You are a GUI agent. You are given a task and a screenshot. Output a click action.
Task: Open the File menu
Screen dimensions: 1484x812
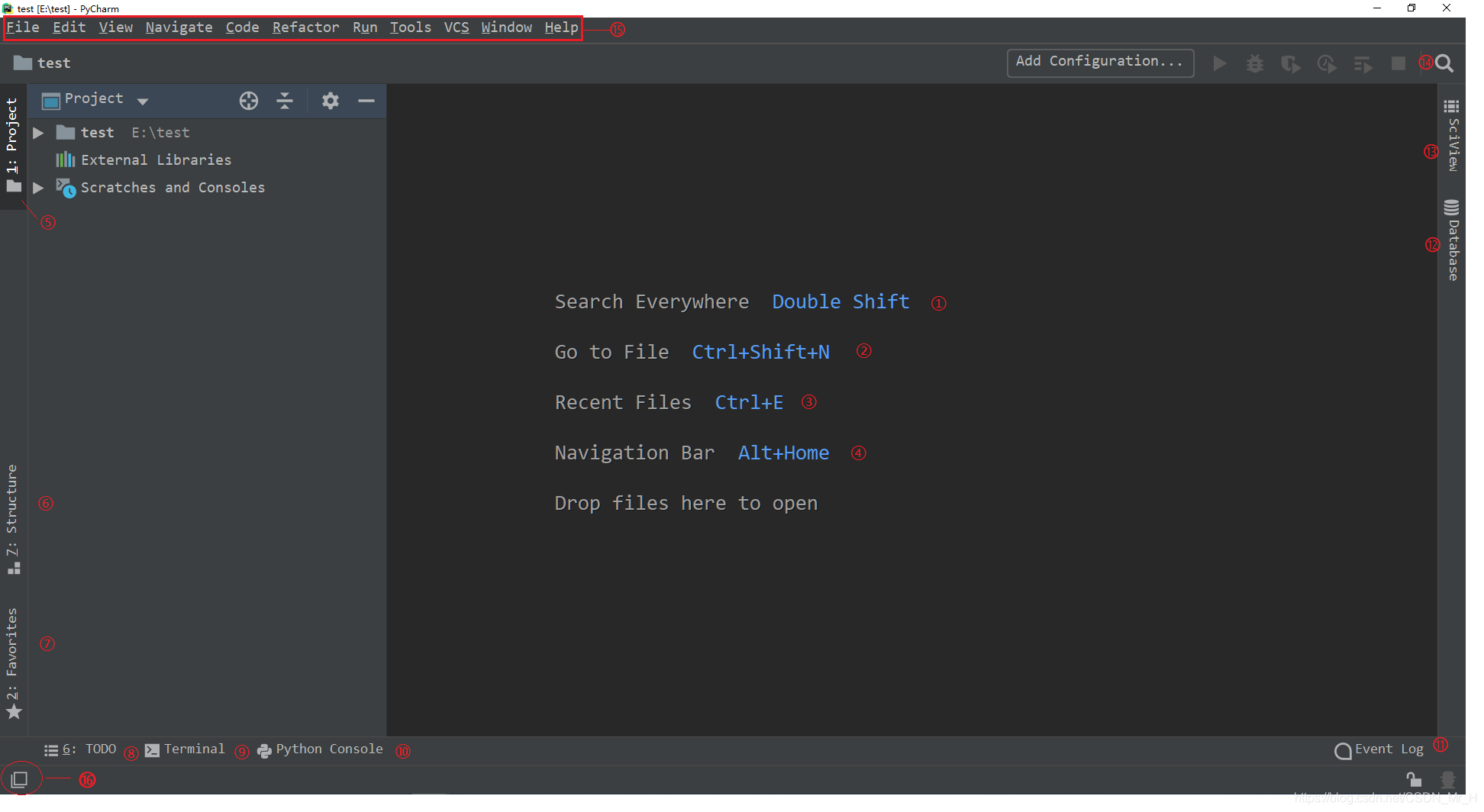pos(23,27)
